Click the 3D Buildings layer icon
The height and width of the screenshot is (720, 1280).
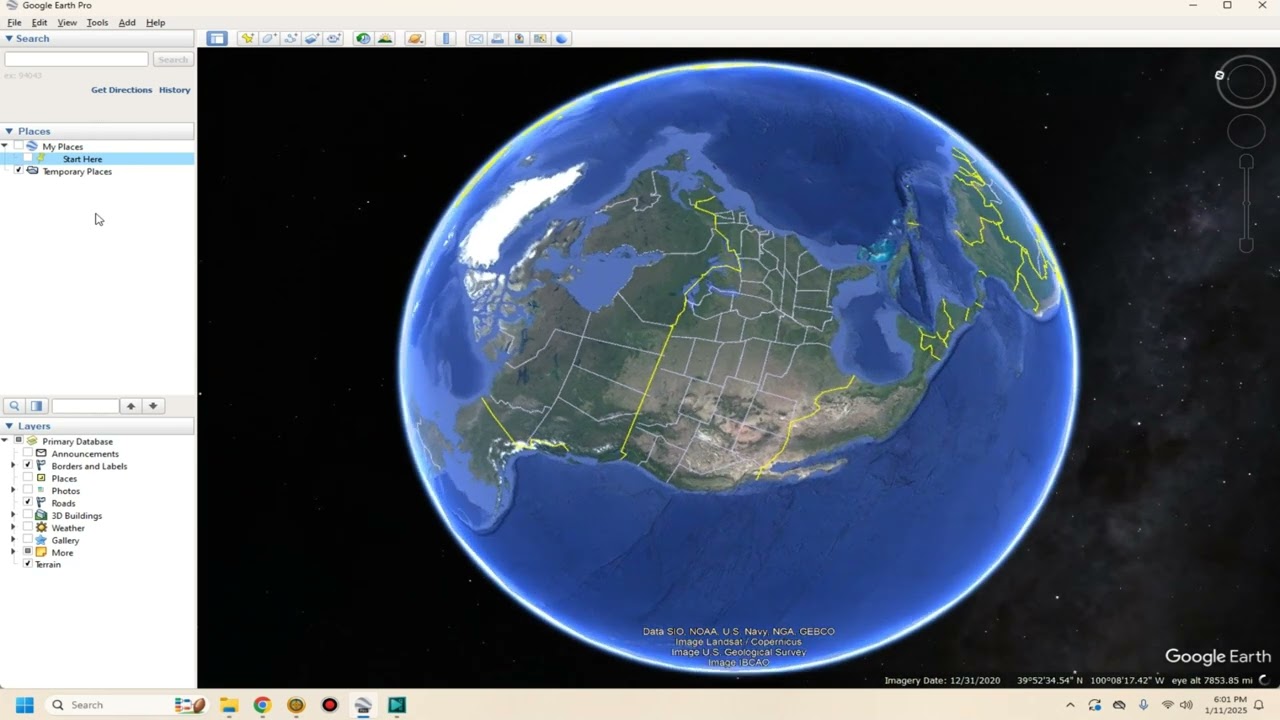point(41,516)
